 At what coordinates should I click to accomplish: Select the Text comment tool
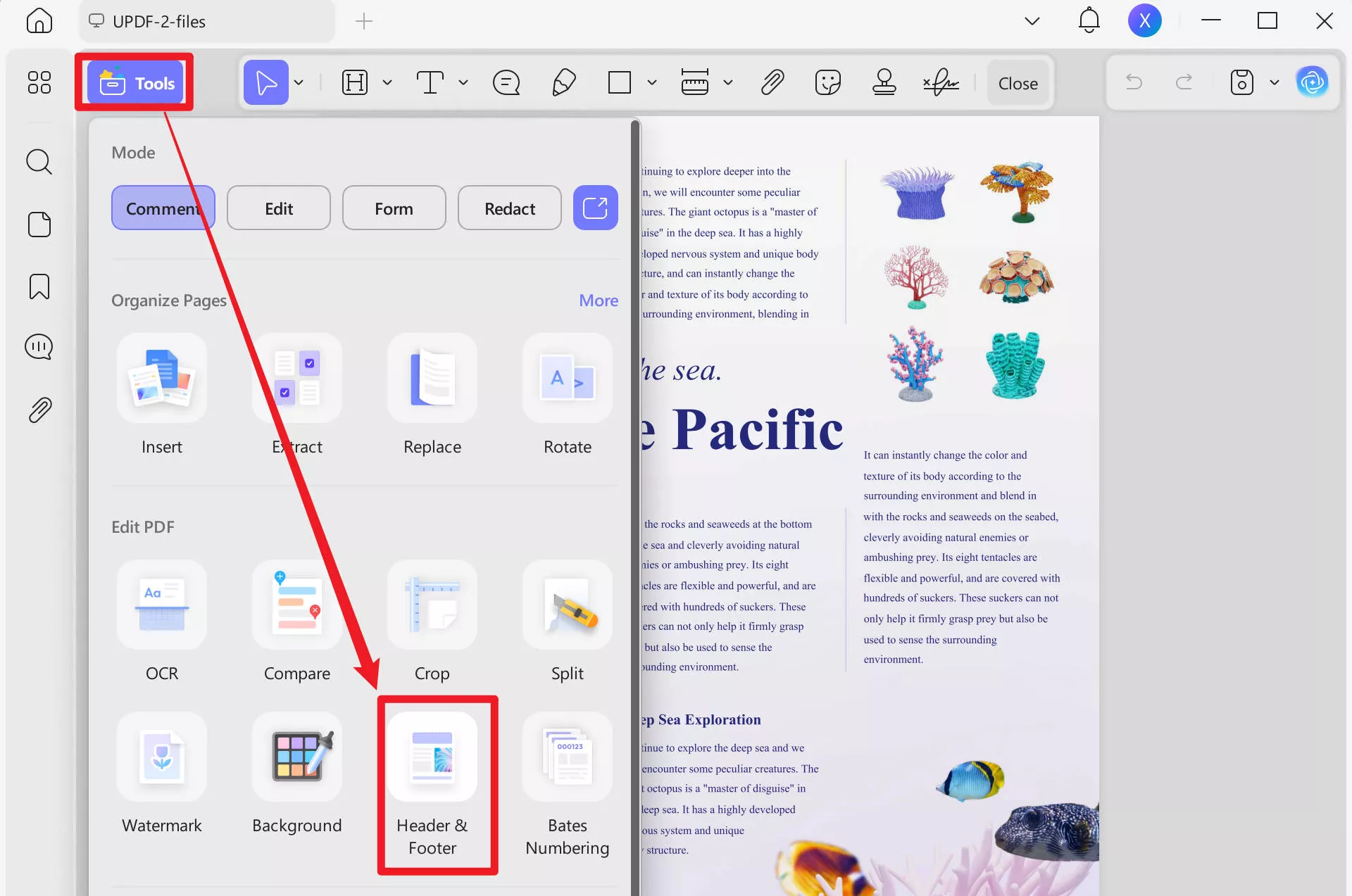coord(430,82)
